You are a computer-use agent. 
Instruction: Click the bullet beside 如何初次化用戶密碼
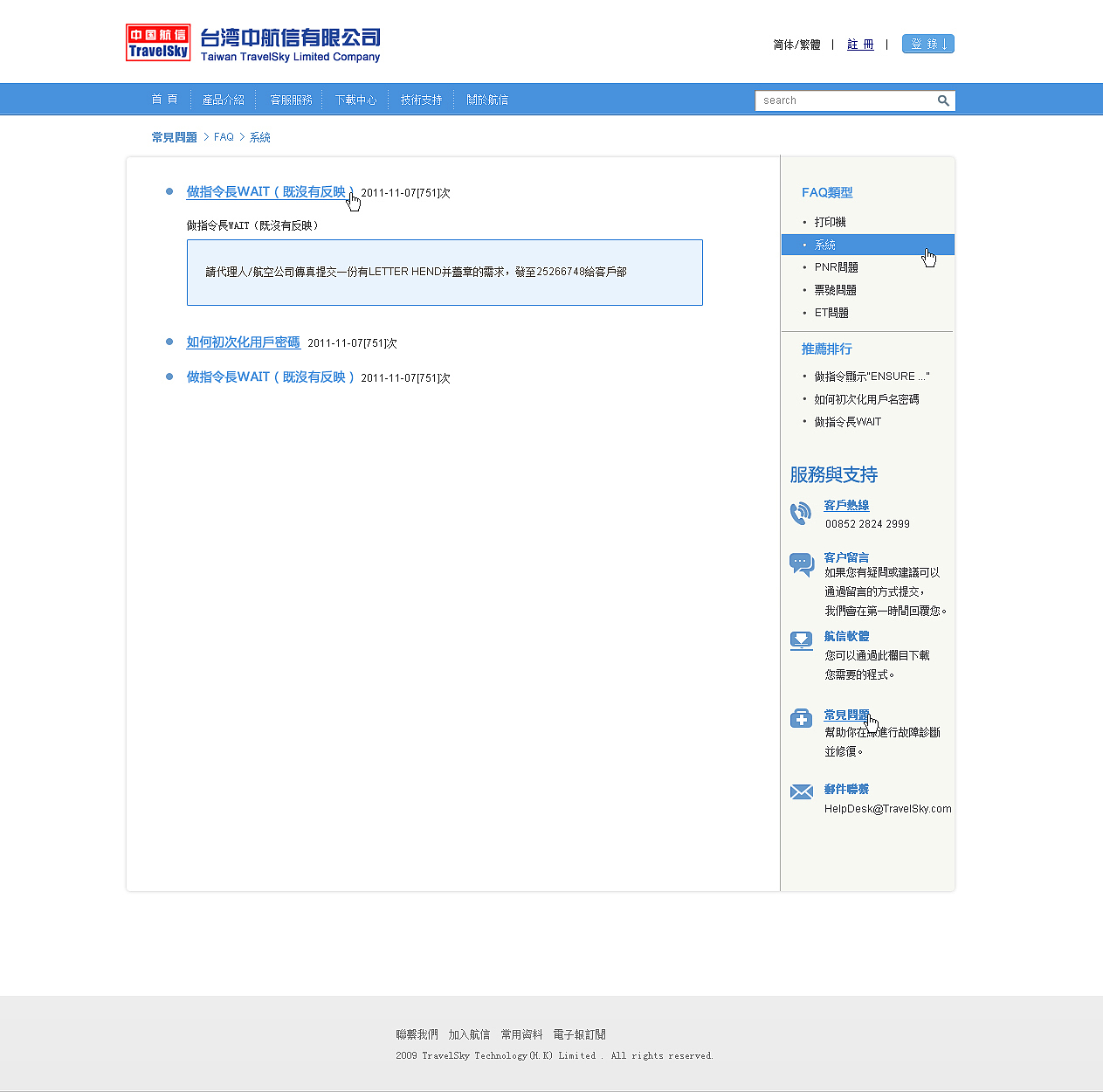click(x=169, y=342)
